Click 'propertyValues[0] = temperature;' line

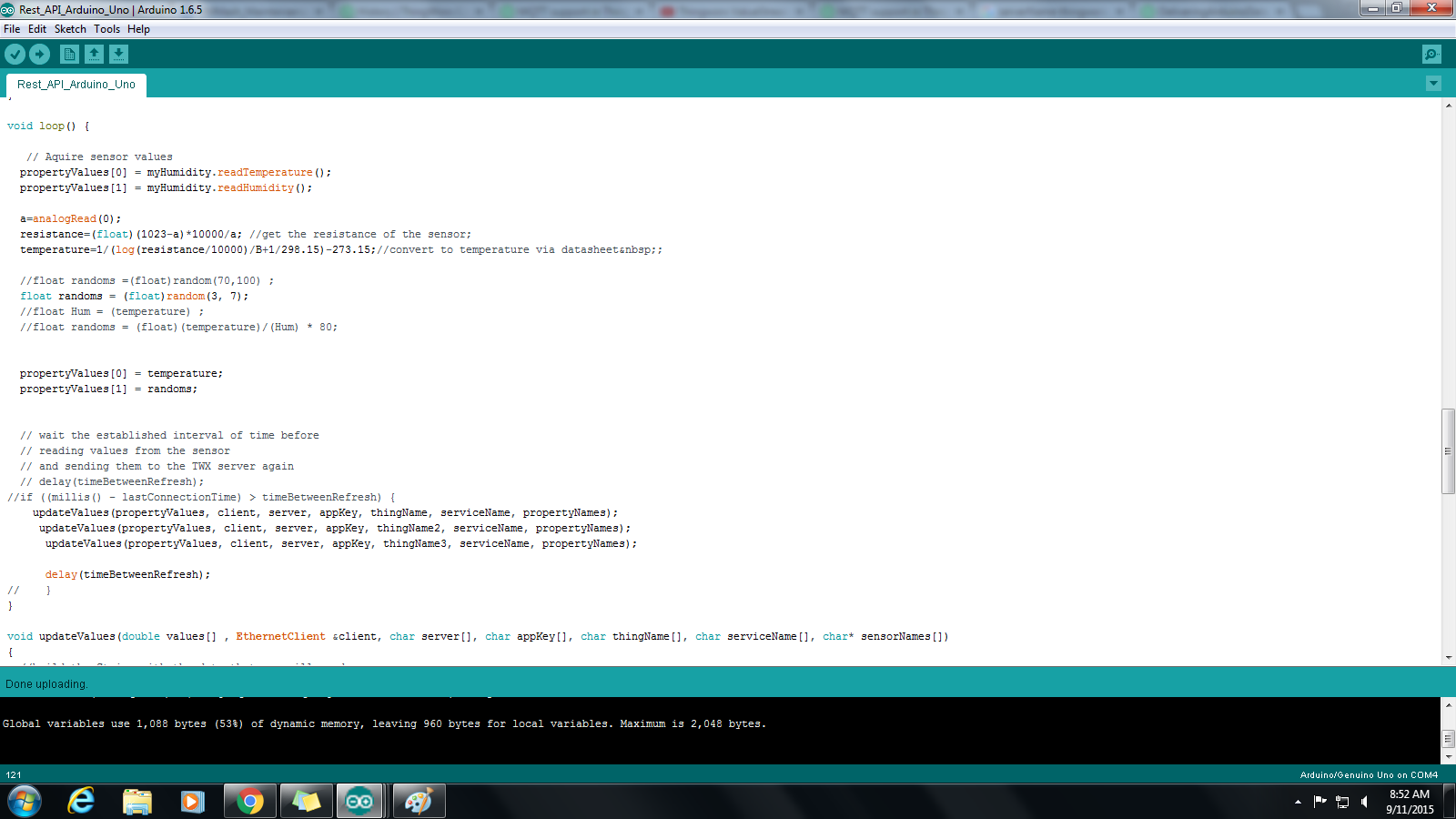tap(121, 374)
